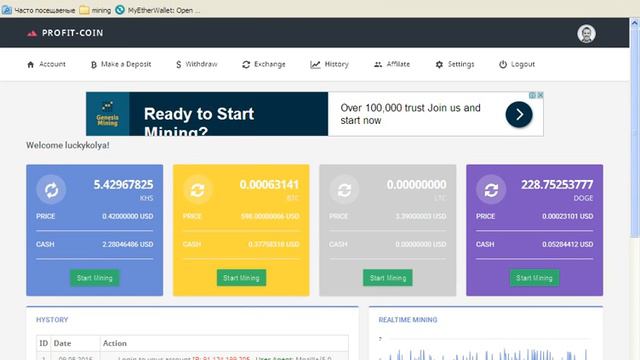Click the scrollbar up arrow
The image size is (640, 360).
click(x=634, y=23)
